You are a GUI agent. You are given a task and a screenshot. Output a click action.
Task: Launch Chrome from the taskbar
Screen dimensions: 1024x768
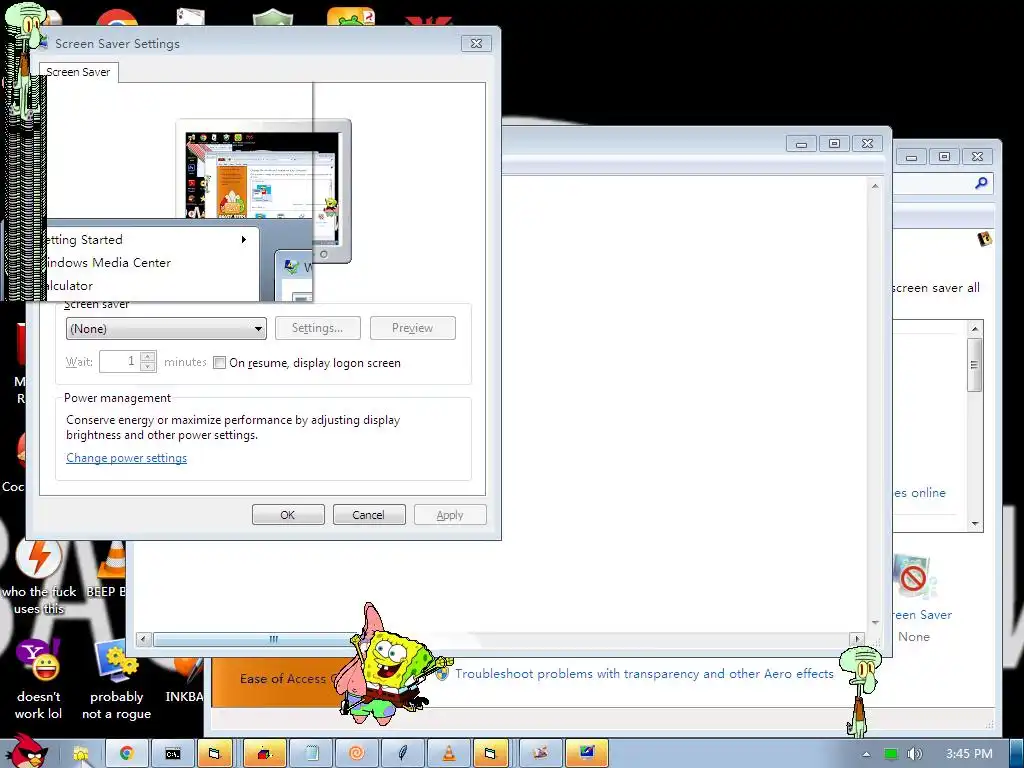point(127,754)
